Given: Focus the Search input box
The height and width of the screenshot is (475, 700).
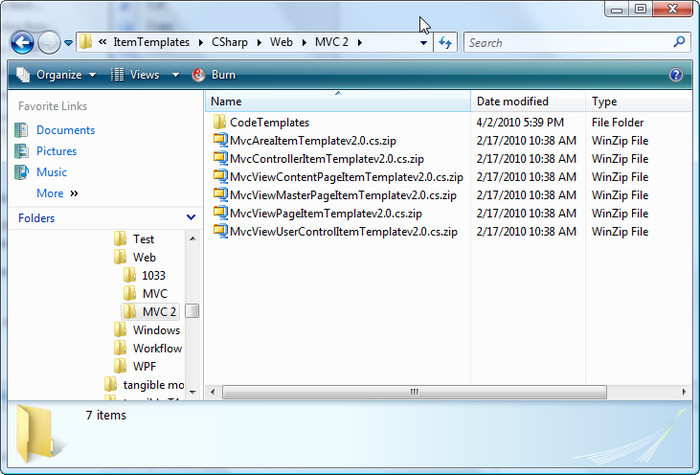Looking at the screenshot, I should 567,43.
